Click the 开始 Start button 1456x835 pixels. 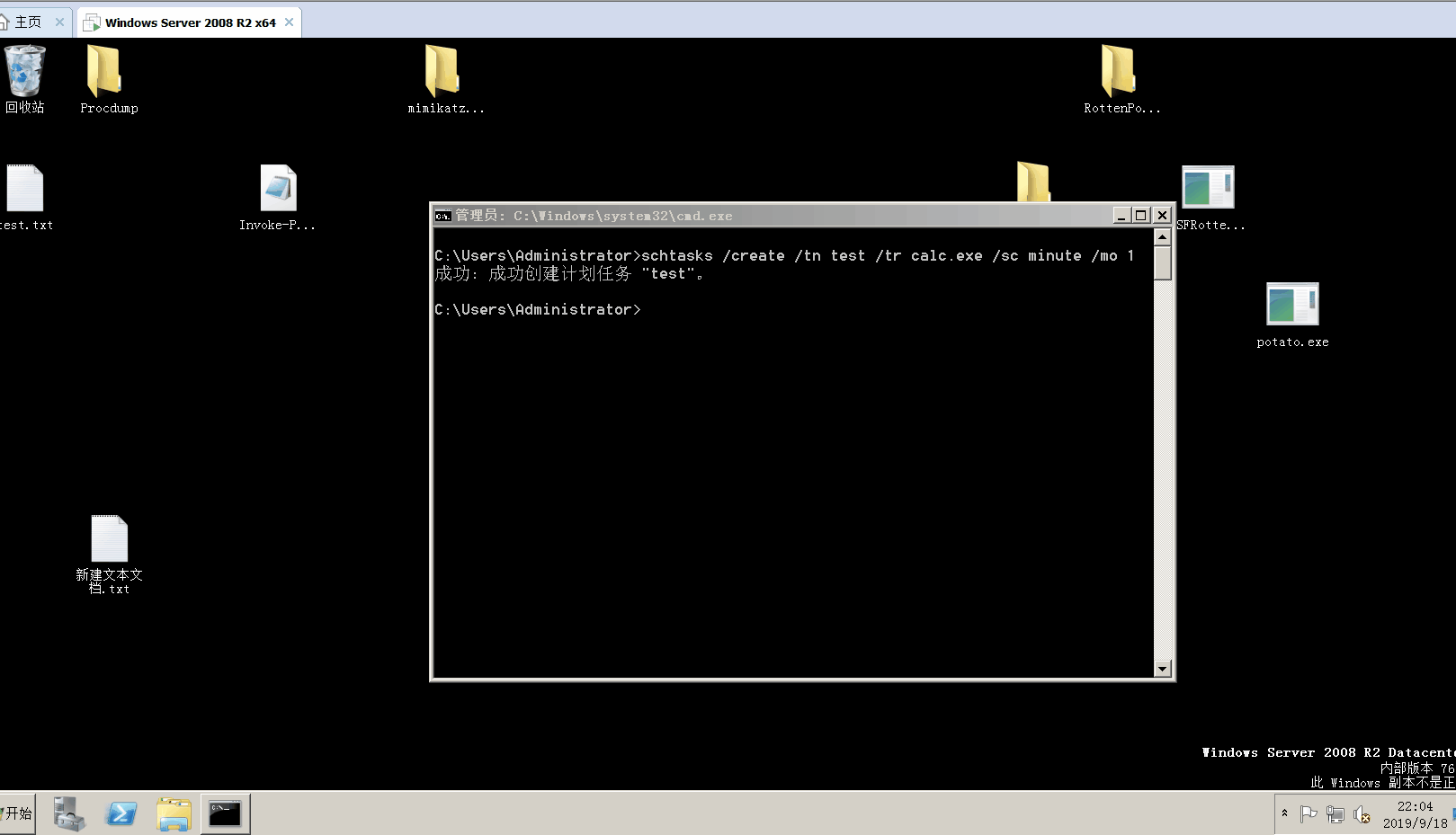(x=17, y=813)
